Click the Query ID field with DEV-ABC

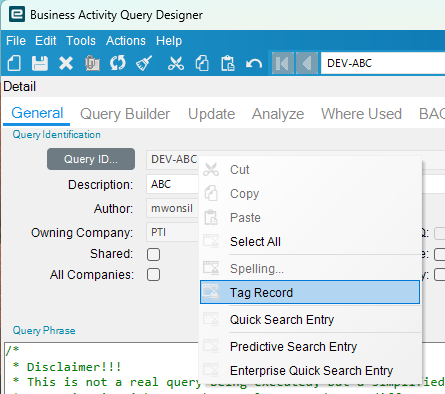pyautogui.click(x=172, y=159)
